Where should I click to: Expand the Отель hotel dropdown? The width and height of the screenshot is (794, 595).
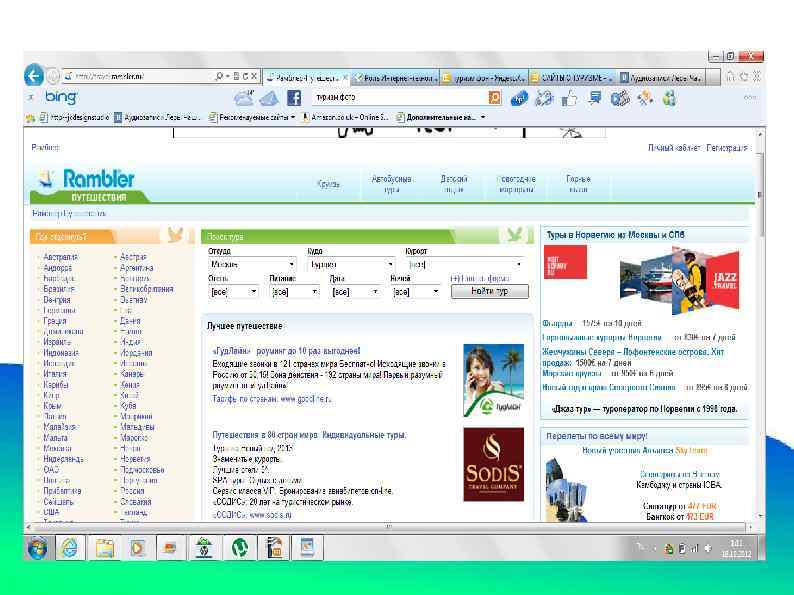[x=253, y=292]
